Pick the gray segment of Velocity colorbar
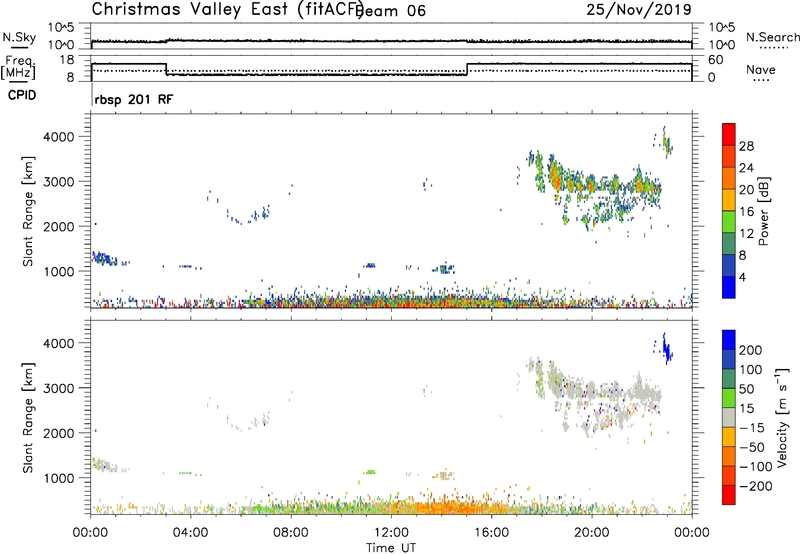Viewport: 800px width, 554px height. (x=729, y=417)
